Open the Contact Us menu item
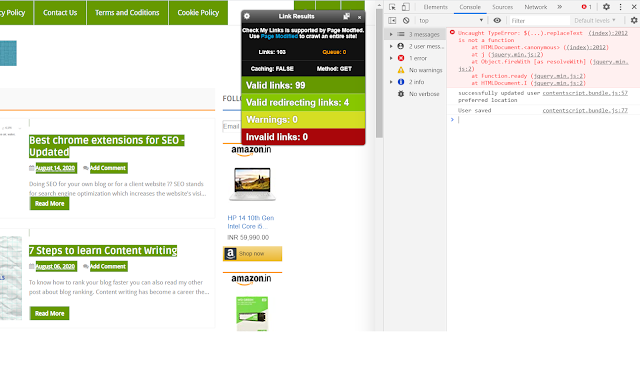Image resolution: width=640 pixels, height=373 pixels. pyautogui.click(x=60, y=13)
